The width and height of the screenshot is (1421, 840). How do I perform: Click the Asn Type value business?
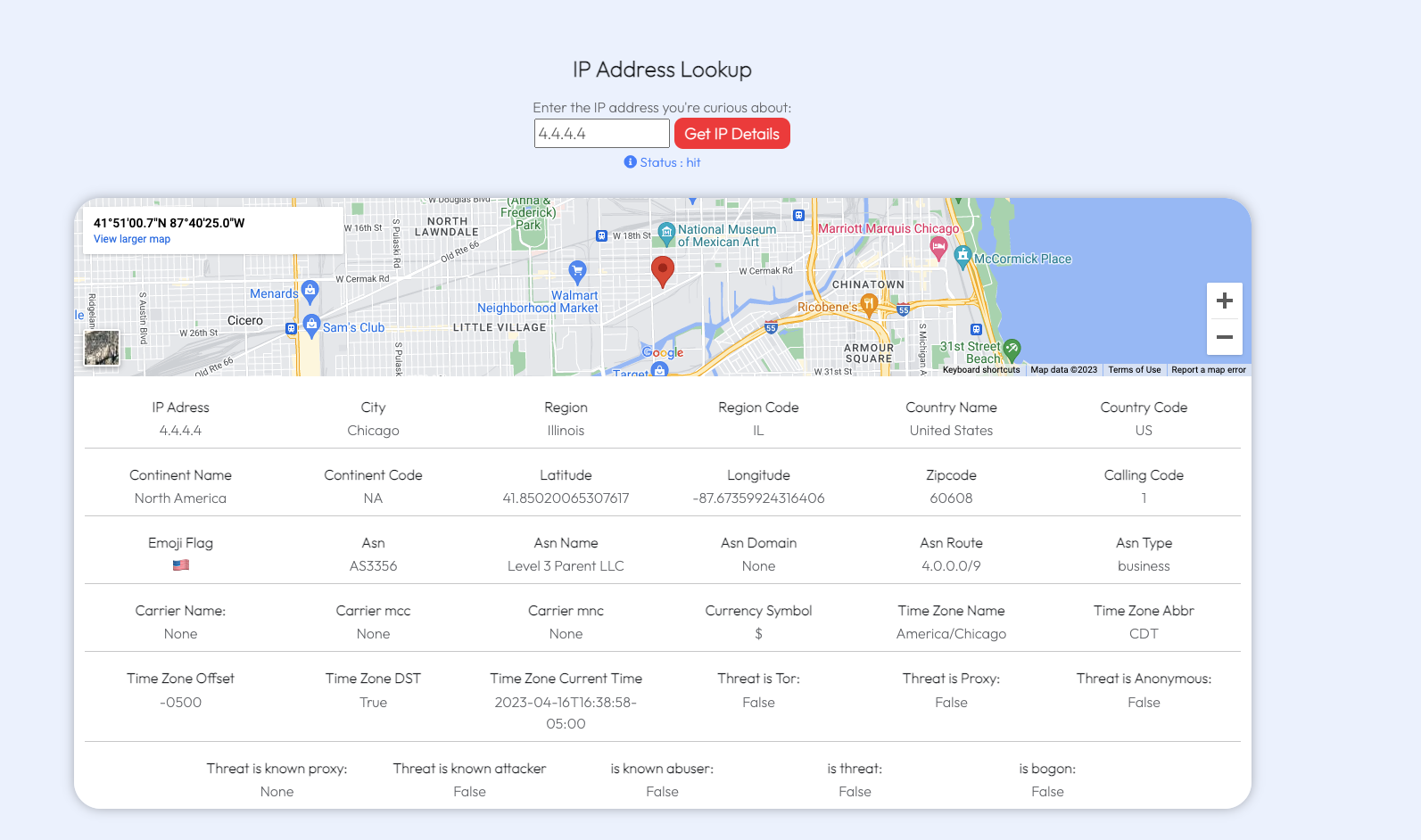[1144, 566]
